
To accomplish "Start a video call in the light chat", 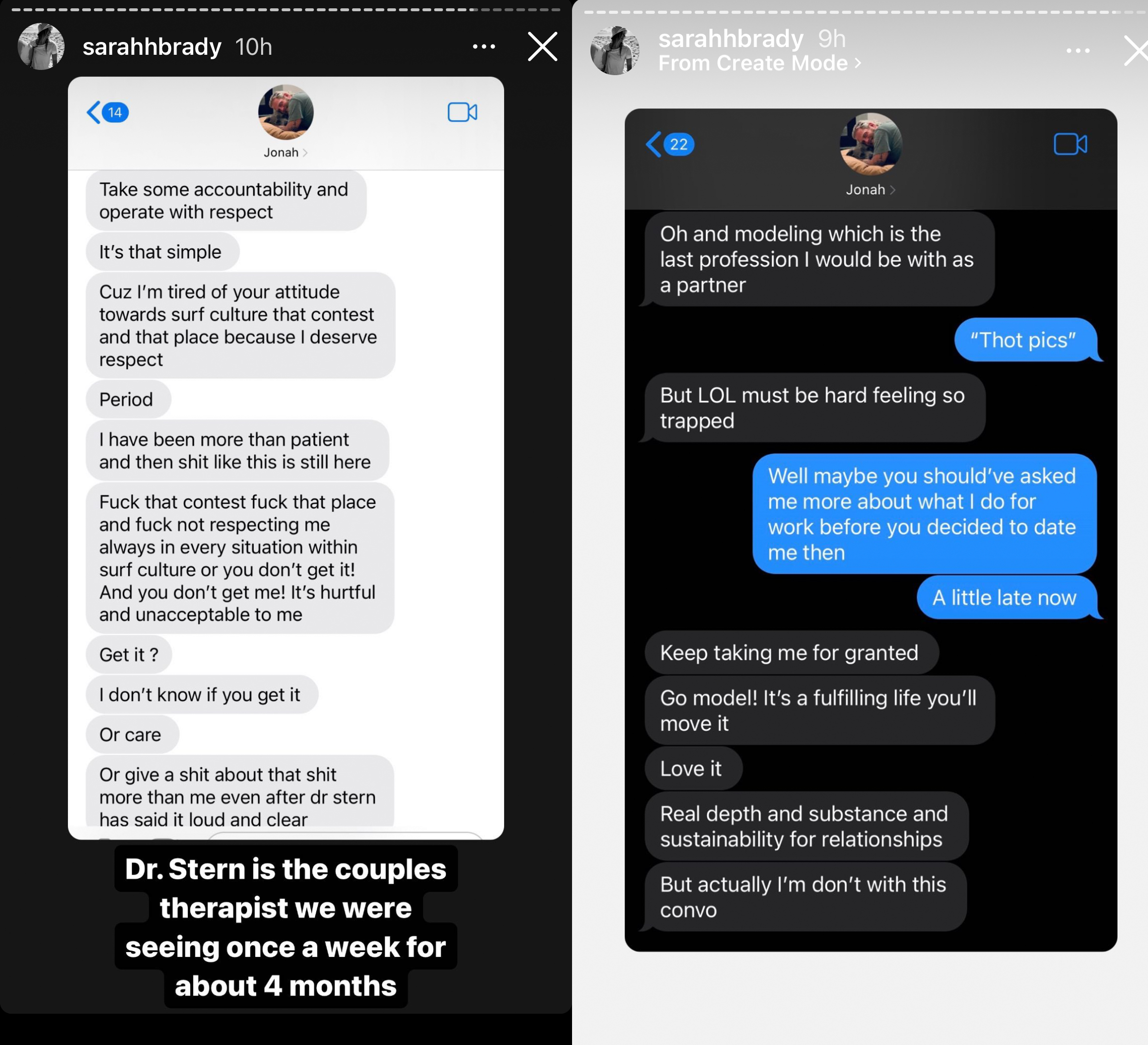I will click(x=463, y=112).
